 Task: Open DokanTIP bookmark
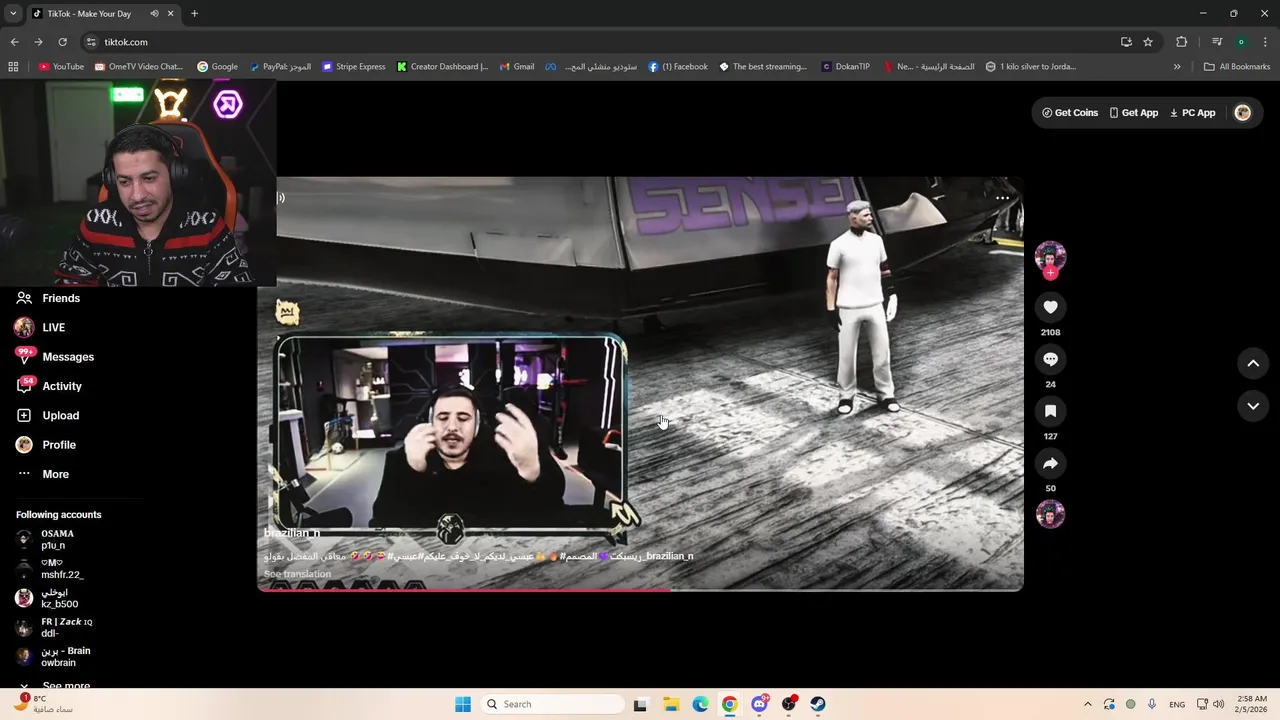845,67
